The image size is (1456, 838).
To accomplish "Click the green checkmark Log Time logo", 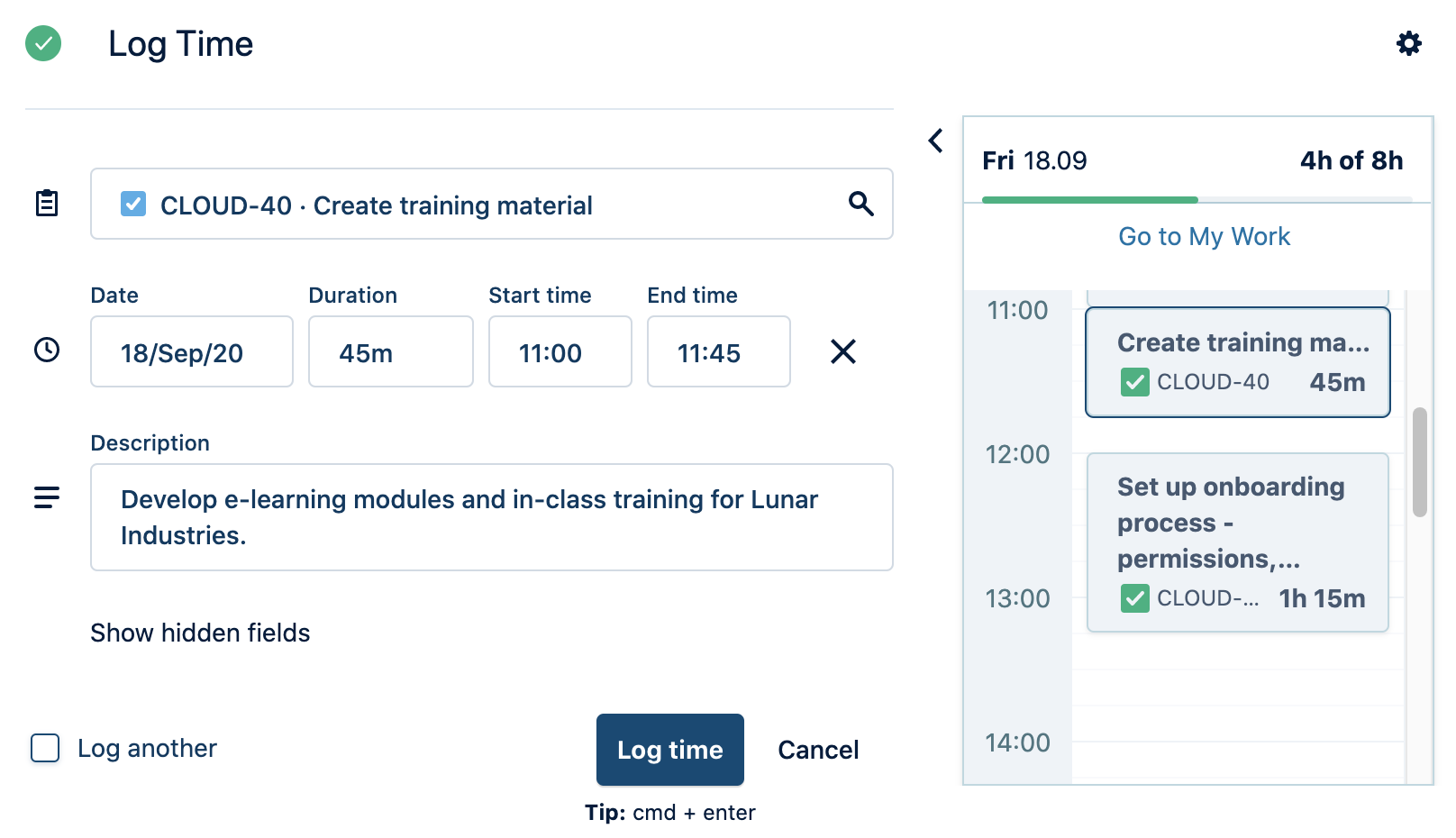I will pos(43,43).
